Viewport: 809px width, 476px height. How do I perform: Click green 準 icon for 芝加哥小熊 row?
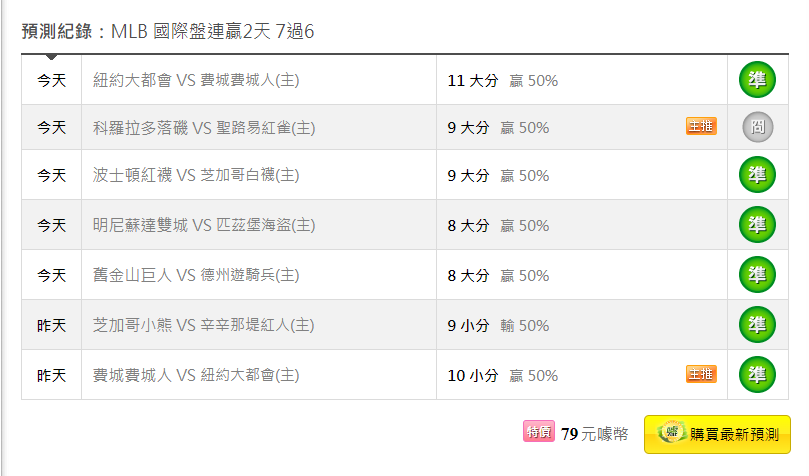click(x=757, y=324)
